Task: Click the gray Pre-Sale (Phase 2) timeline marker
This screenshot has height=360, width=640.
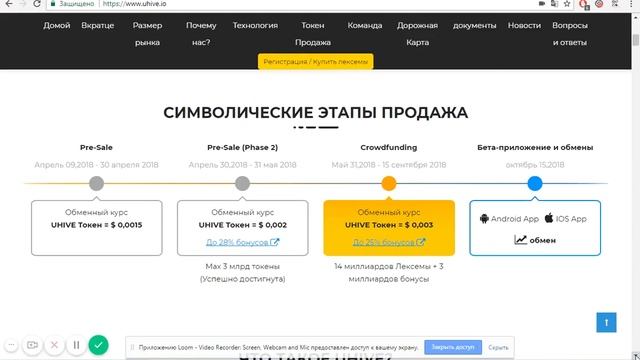Action: coord(242,183)
